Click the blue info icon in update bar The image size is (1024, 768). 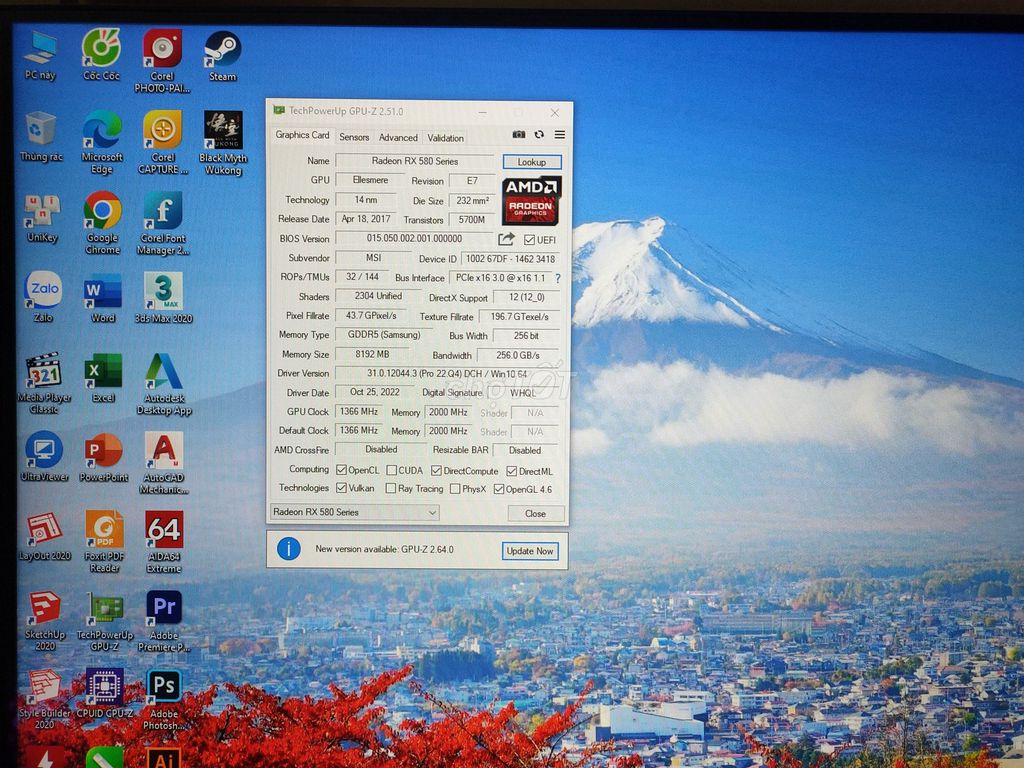click(287, 549)
